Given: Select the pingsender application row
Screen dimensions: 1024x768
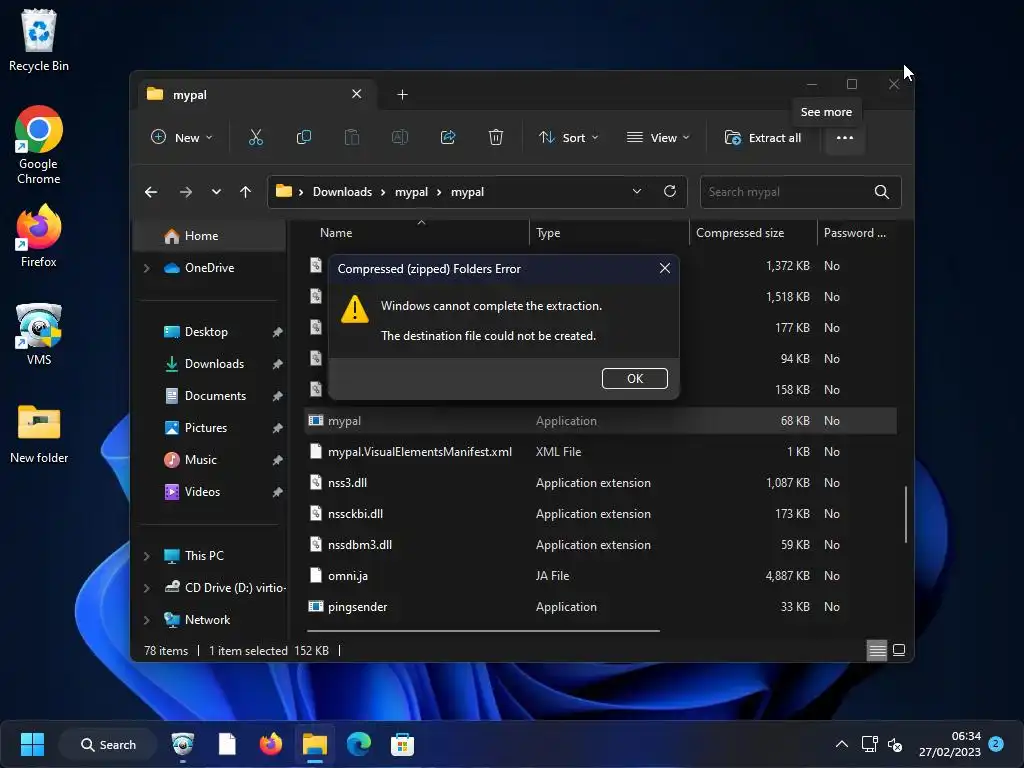Looking at the screenshot, I should (601, 607).
